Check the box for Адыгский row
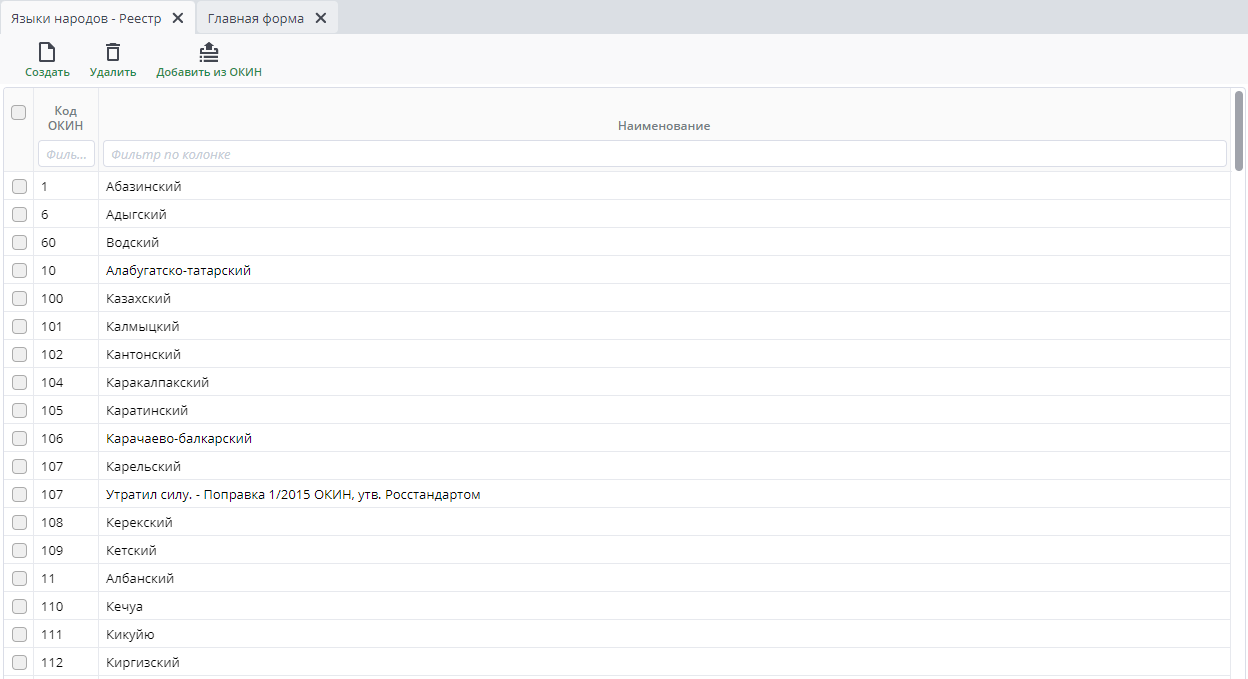 coord(19,214)
